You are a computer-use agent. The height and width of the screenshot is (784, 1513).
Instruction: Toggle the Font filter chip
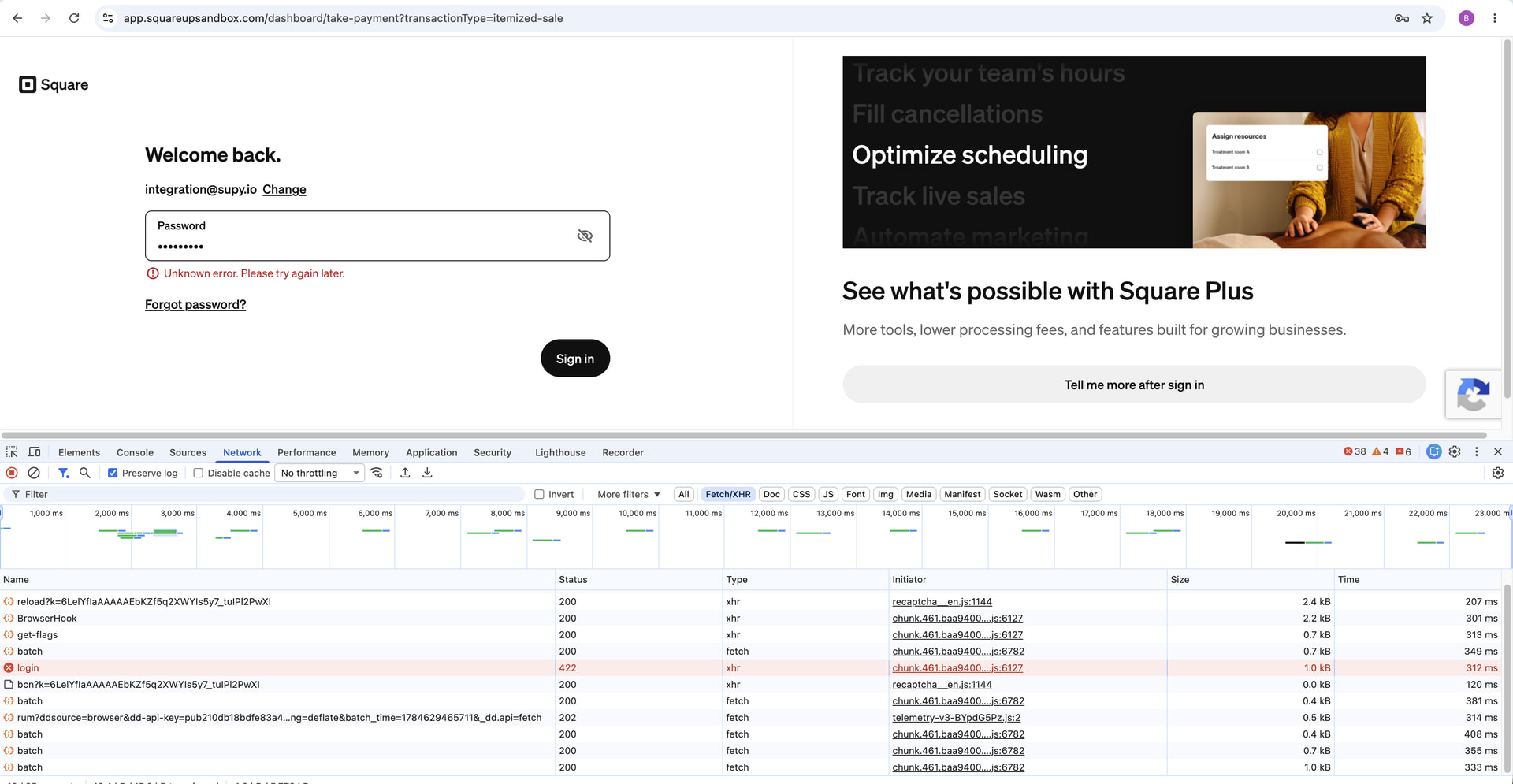(856, 494)
